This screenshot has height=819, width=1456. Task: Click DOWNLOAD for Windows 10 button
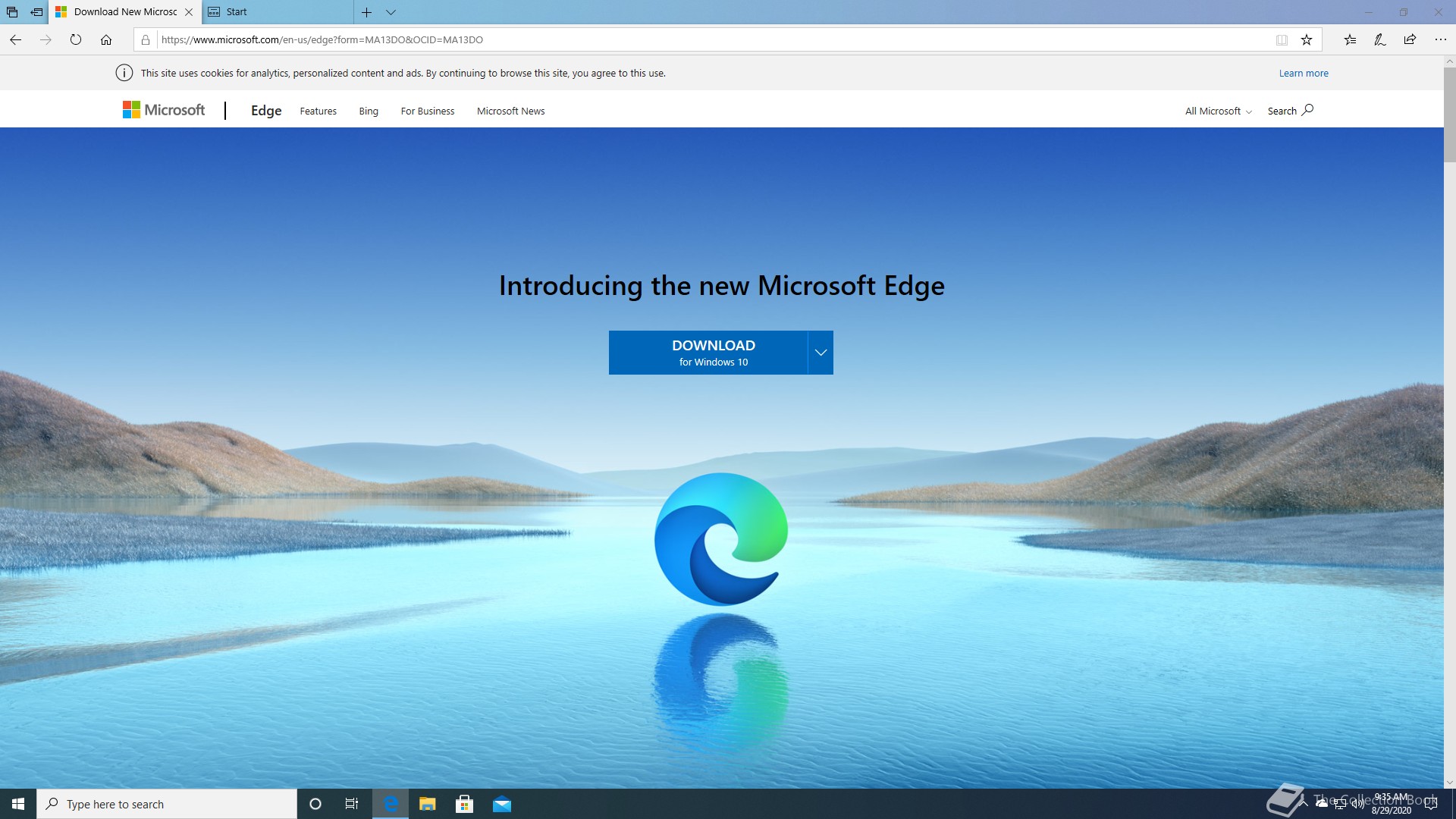pyautogui.click(x=708, y=353)
